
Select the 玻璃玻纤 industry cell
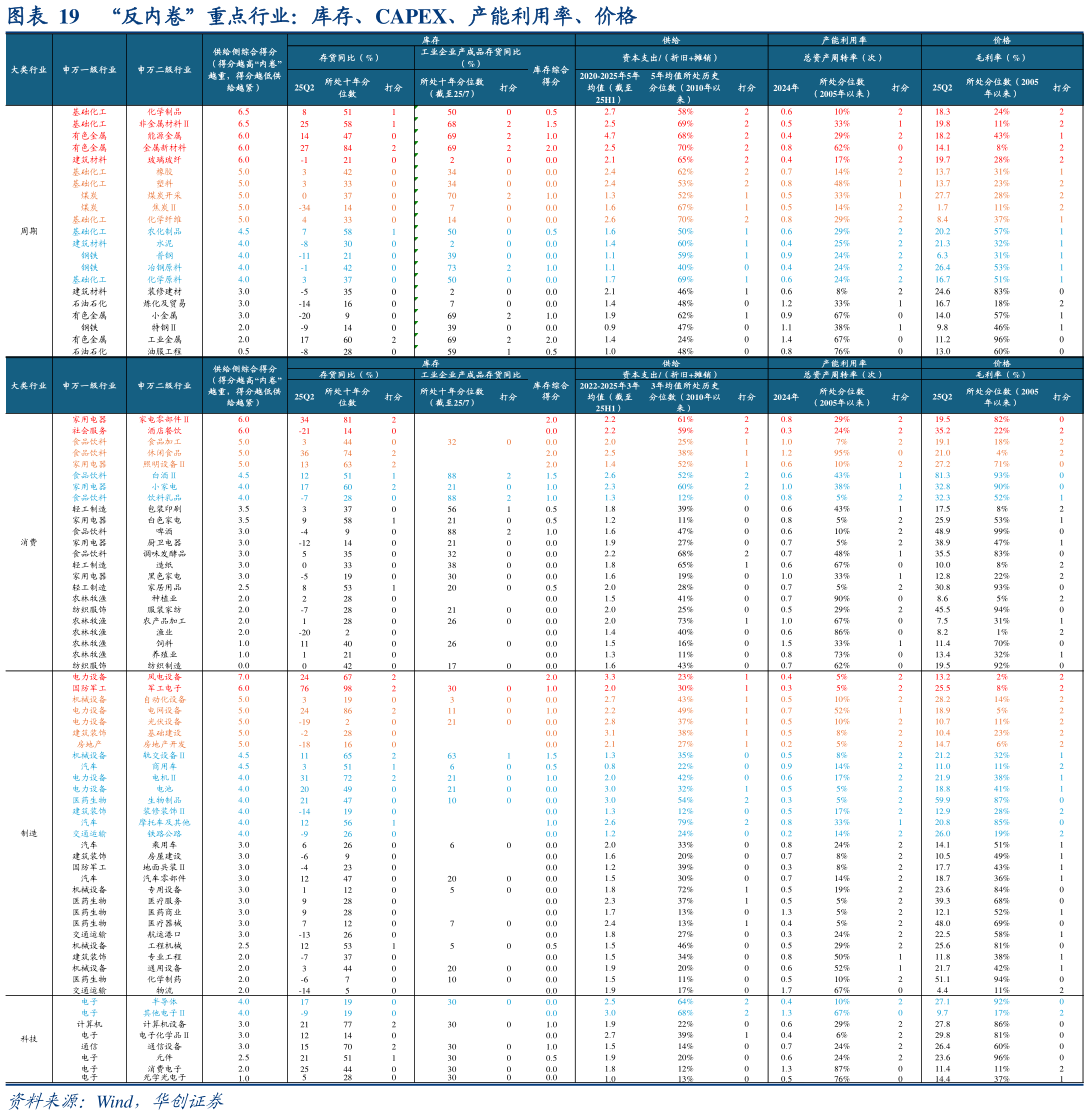[165, 160]
